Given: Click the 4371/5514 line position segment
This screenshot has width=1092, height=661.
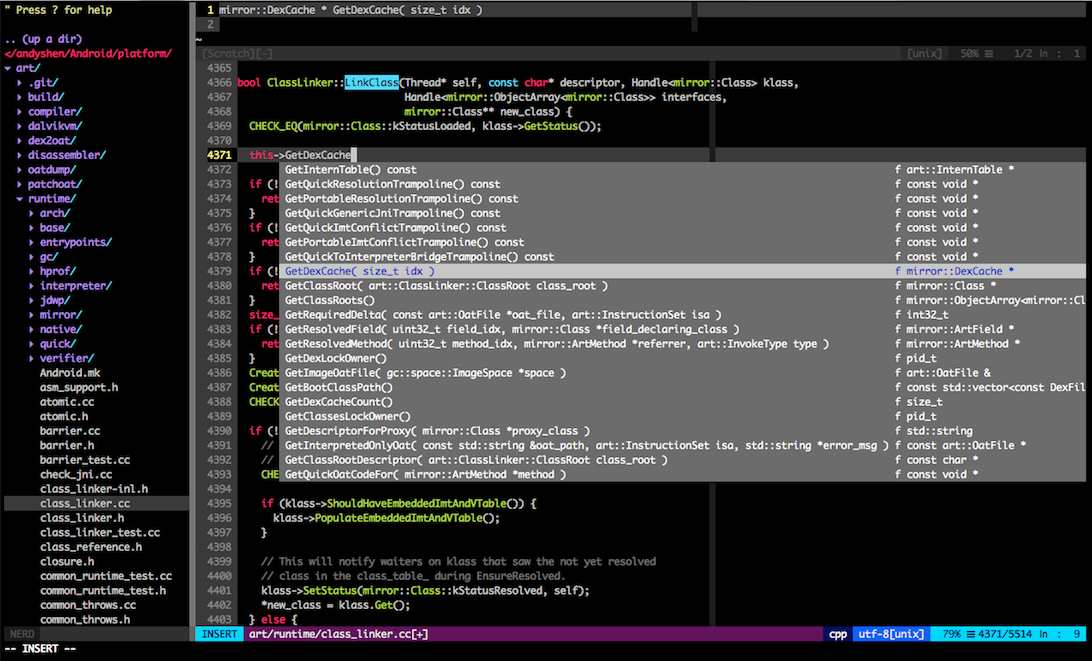Looking at the screenshot, I should click(x=1005, y=635).
